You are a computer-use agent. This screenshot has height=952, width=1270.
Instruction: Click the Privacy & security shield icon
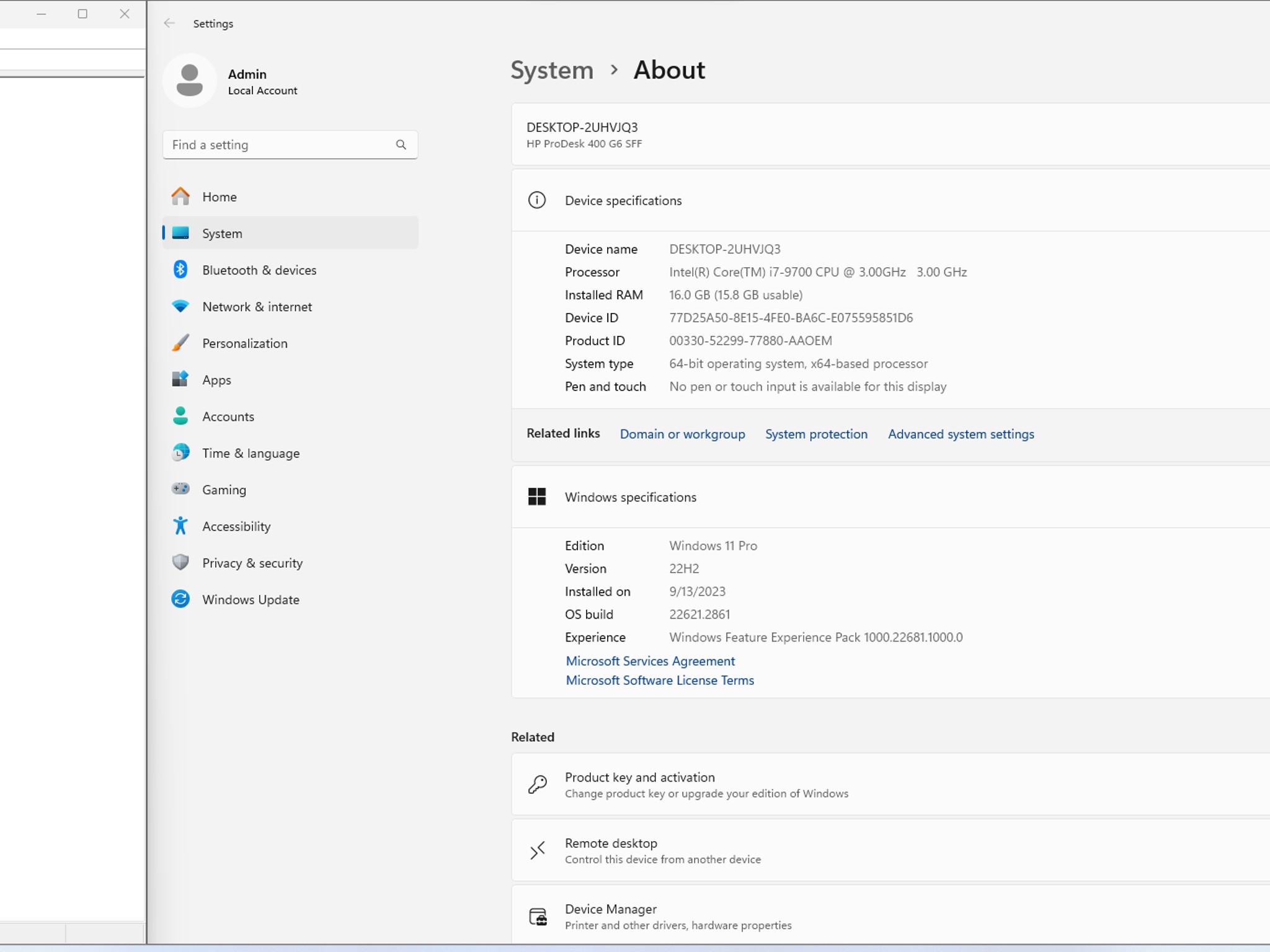point(180,562)
